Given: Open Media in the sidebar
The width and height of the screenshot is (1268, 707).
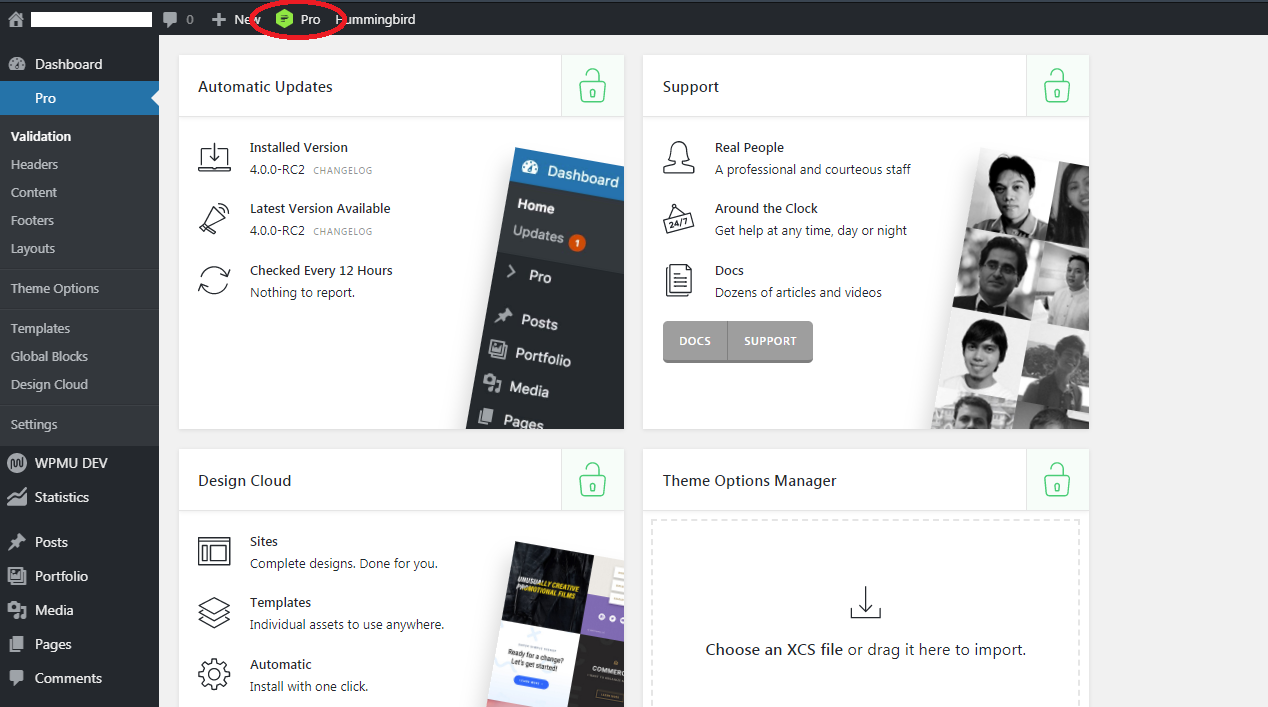Looking at the screenshot, I should pyautogui.click(x=53, y=610).
